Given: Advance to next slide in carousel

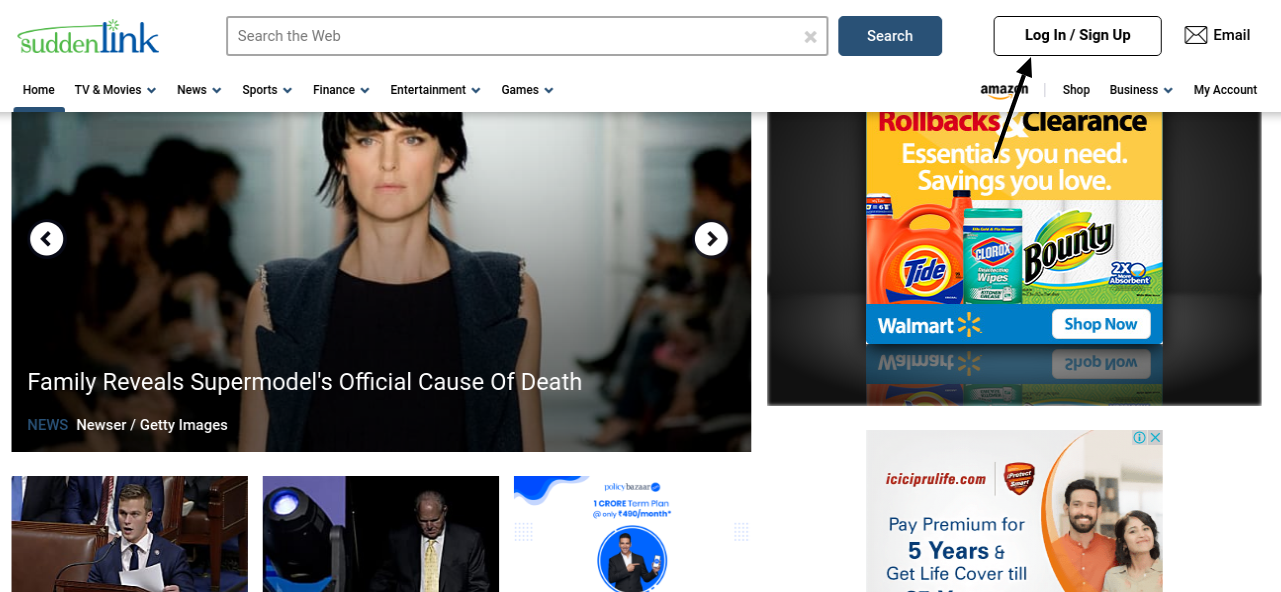Looking at the screenshot, I should point(711,239).
